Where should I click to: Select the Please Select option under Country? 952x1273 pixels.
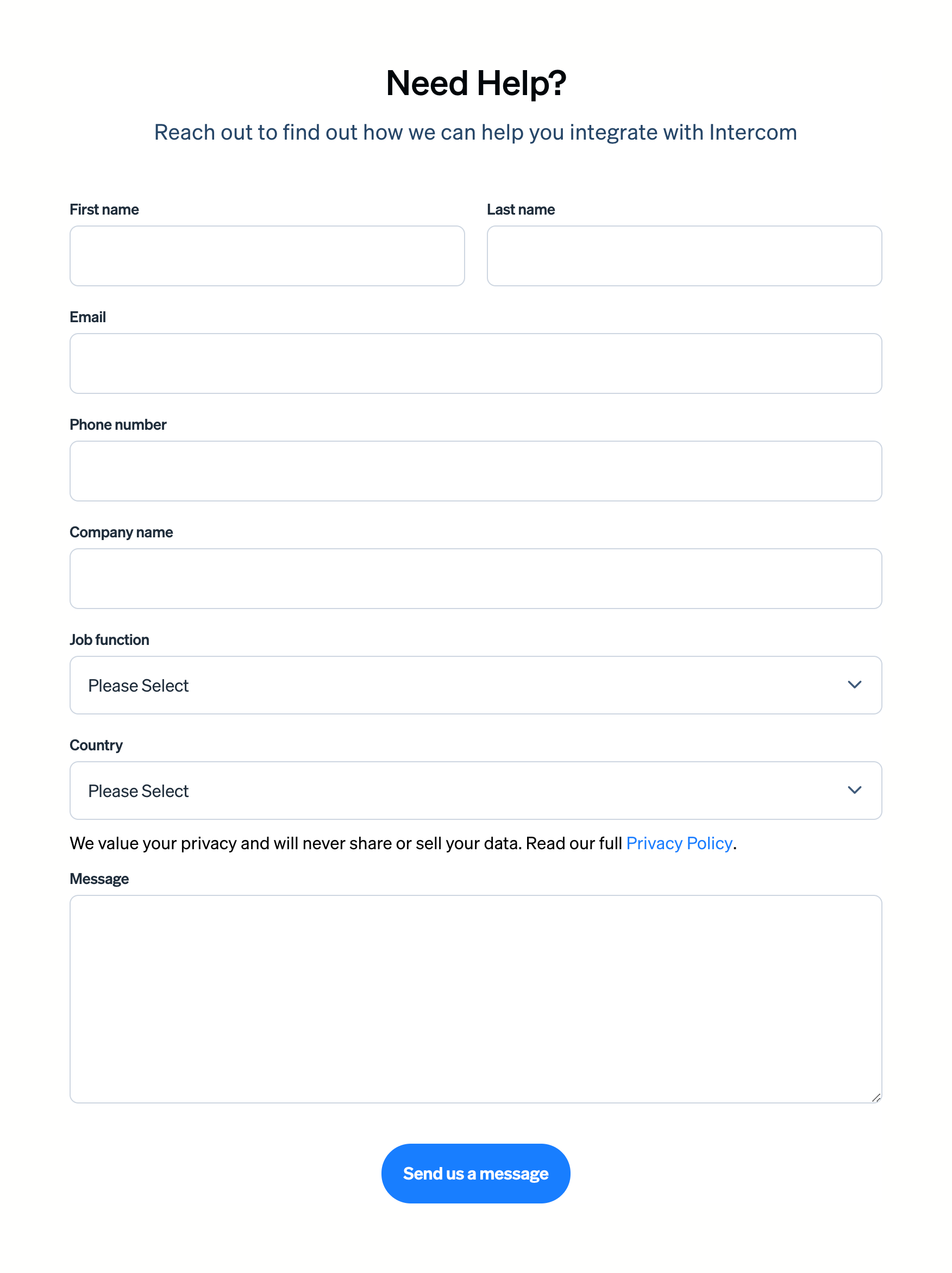click(x=138, y=791)
